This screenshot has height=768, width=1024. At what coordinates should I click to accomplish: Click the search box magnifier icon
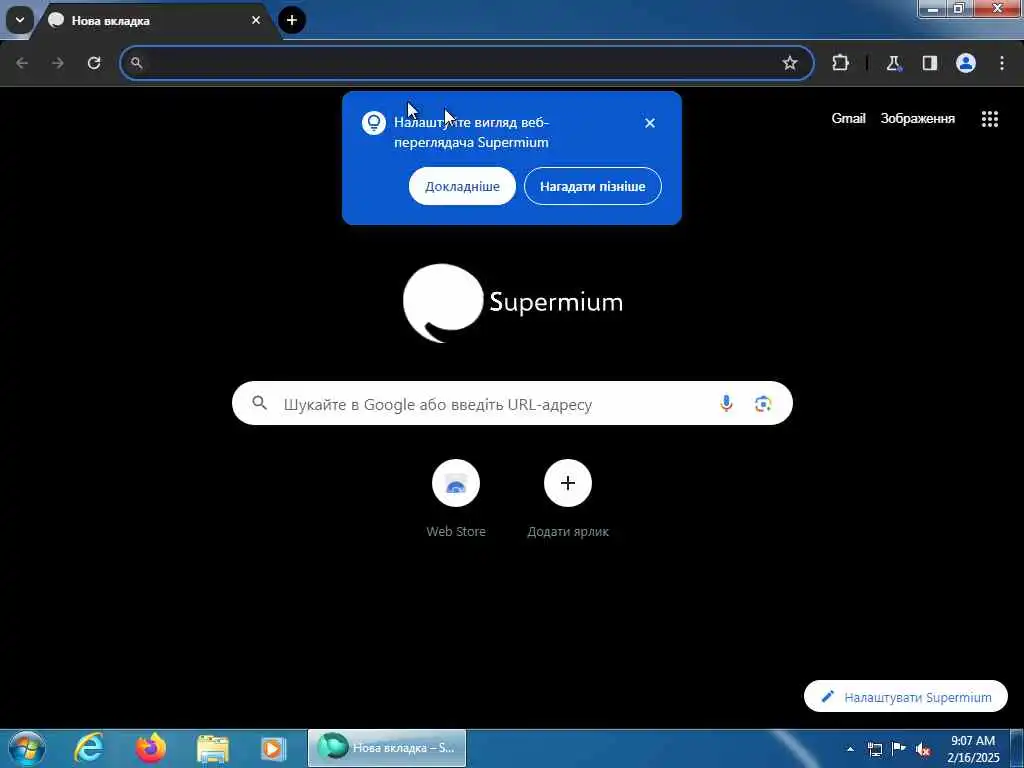pyautogui.click(x=259, y=403)
